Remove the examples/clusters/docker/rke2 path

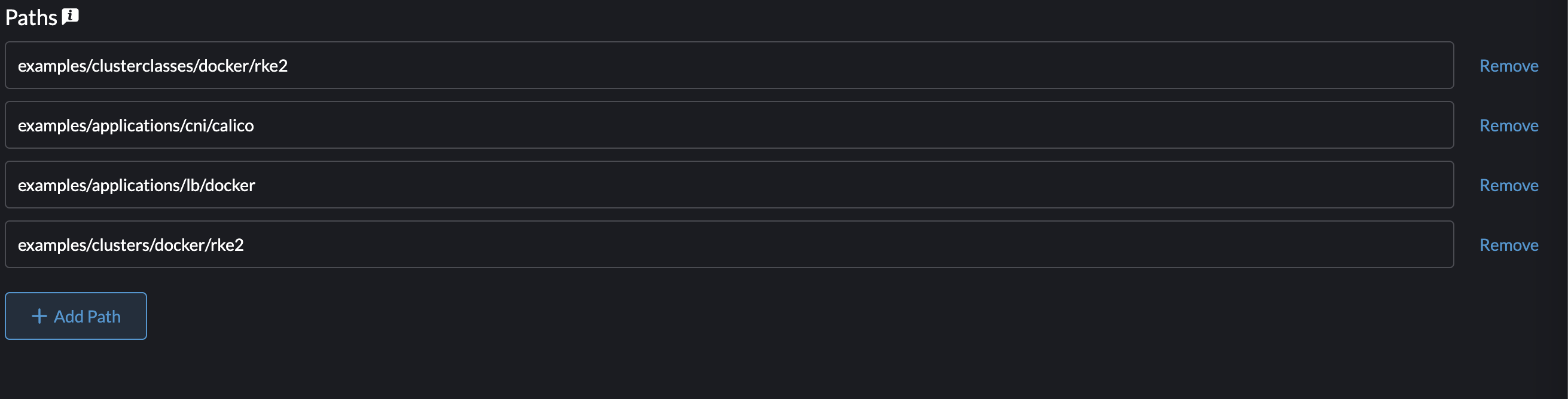tap(1508, 244)
